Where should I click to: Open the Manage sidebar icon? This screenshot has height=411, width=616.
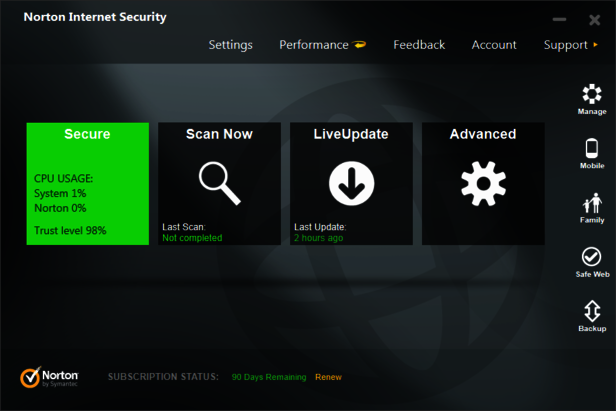592,95
